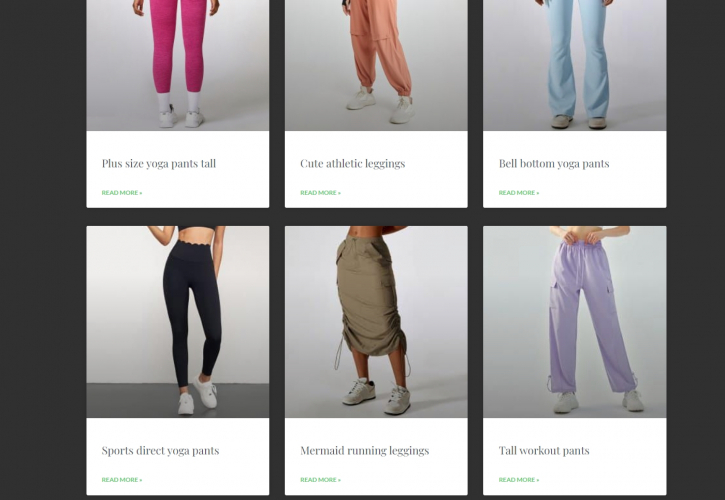The image size is (725, 500).
Task: Open the Sports direct yoga pants title
Action: click(160, 451)
